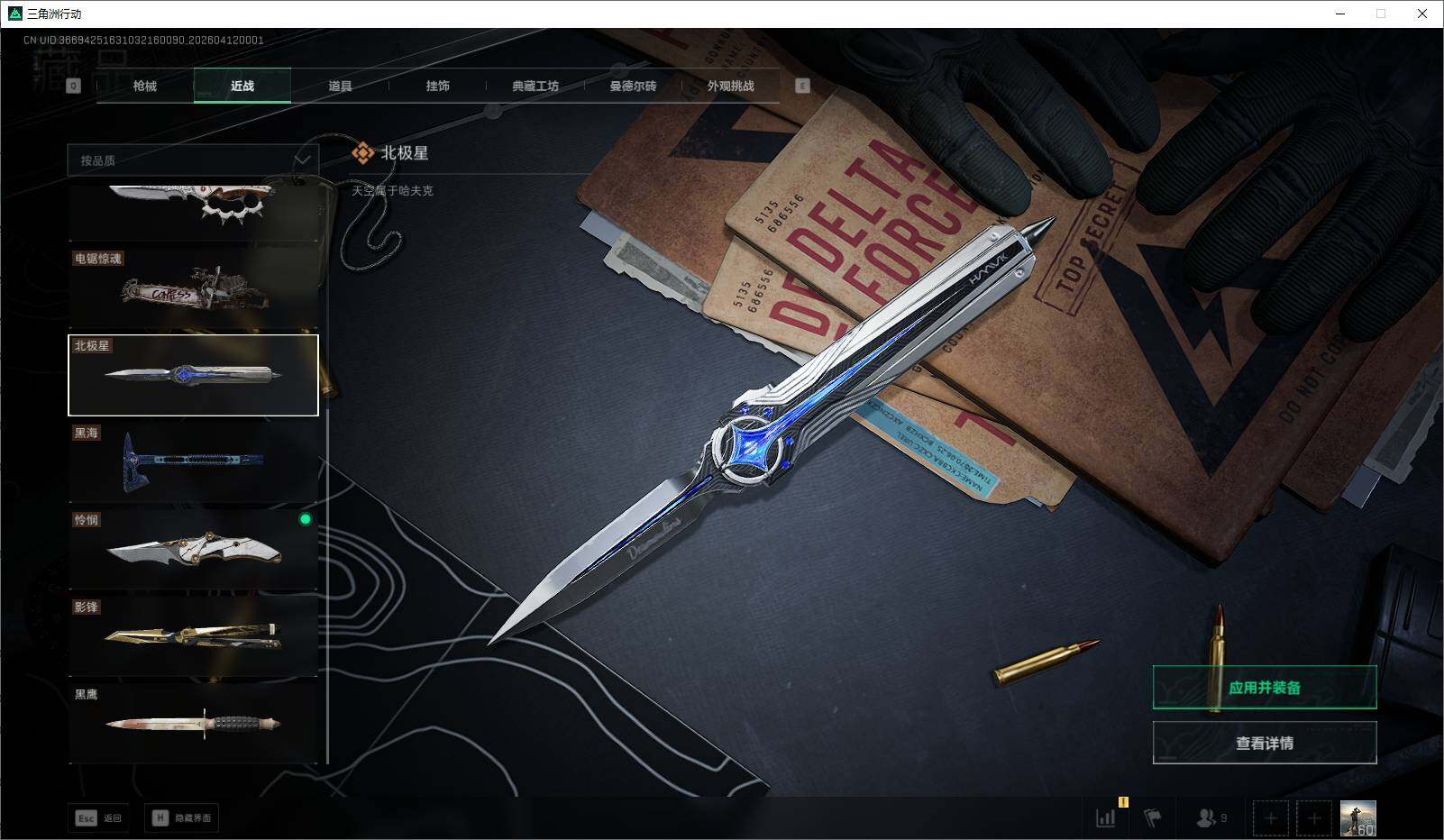Click the yellow alert badge on statistics icon

1123,802
